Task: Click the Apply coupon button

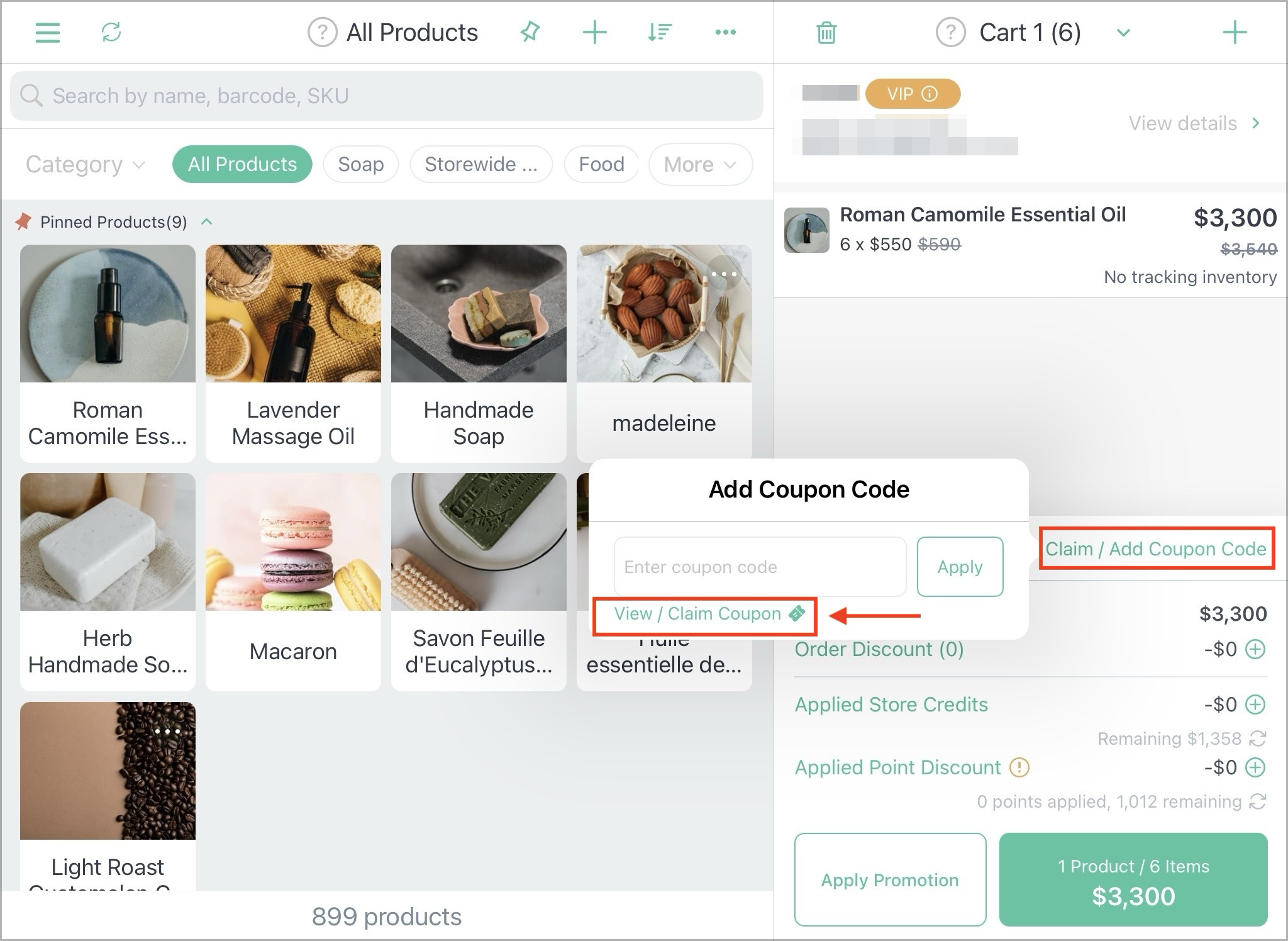Action: tap(960, 566)
